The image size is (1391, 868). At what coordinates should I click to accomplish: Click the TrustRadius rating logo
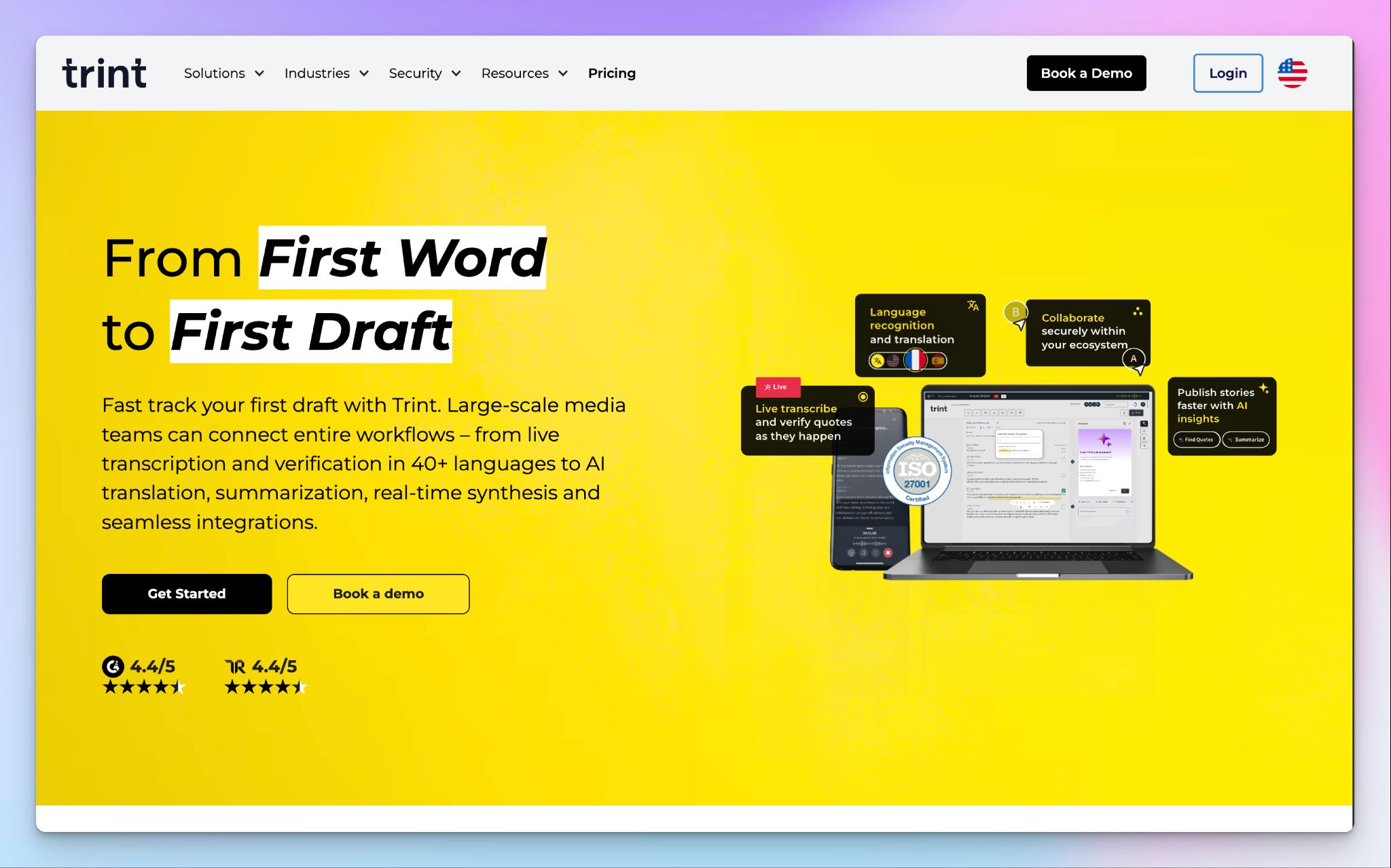point(235,667)
